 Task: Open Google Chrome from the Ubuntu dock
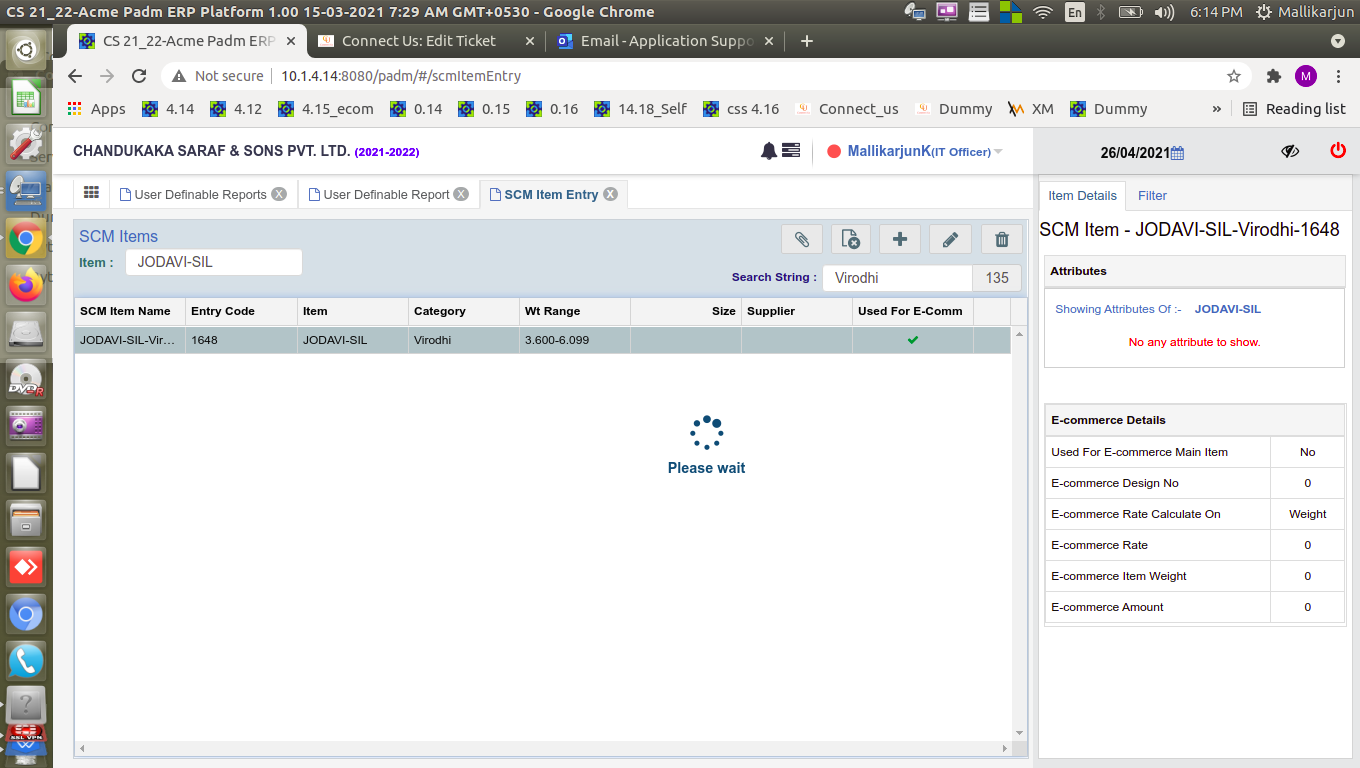click(27, 238)
